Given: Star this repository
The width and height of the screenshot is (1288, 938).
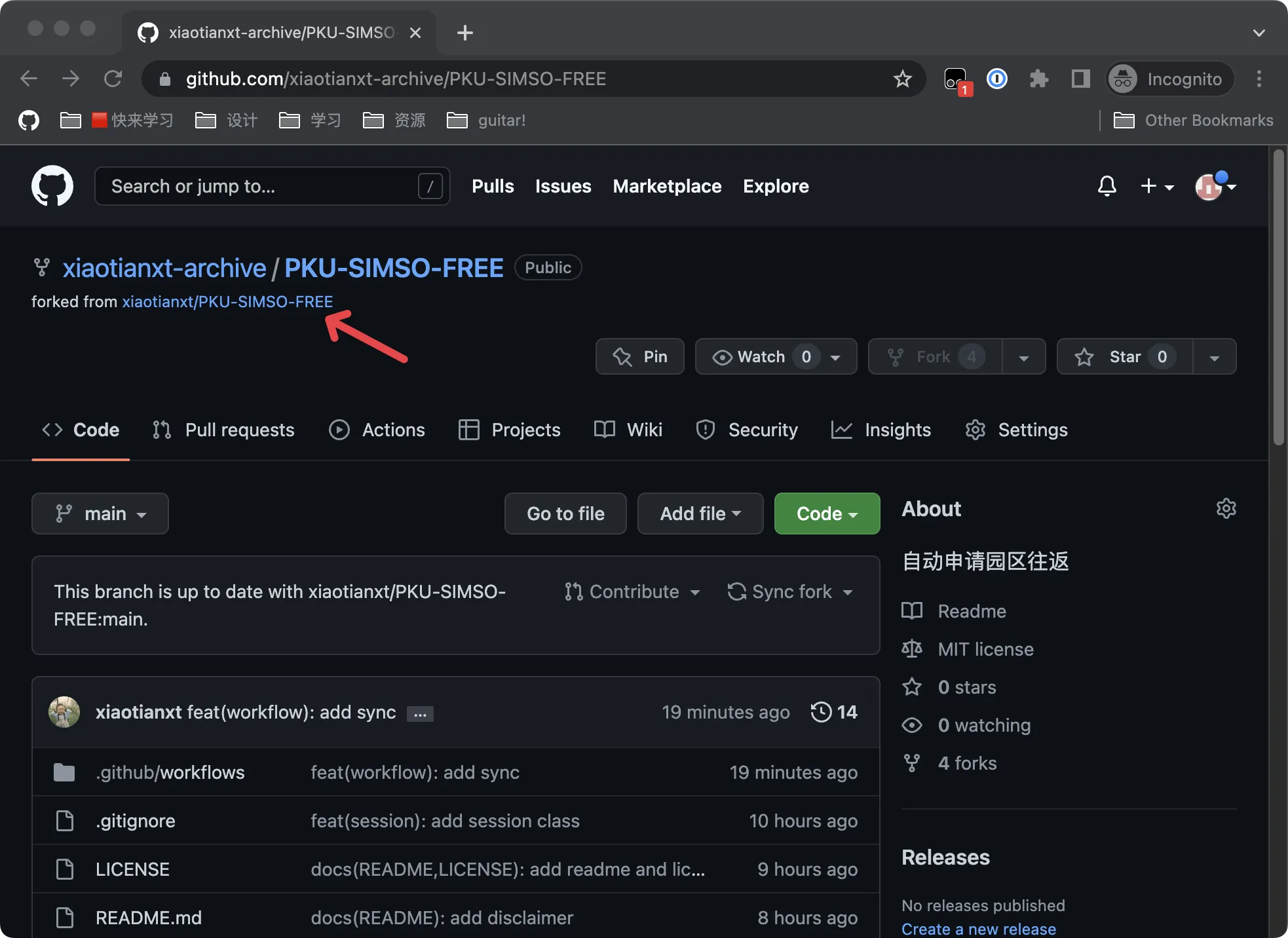Looking at the screenshot, I should pyautogui.click(x=1124, y=357).
